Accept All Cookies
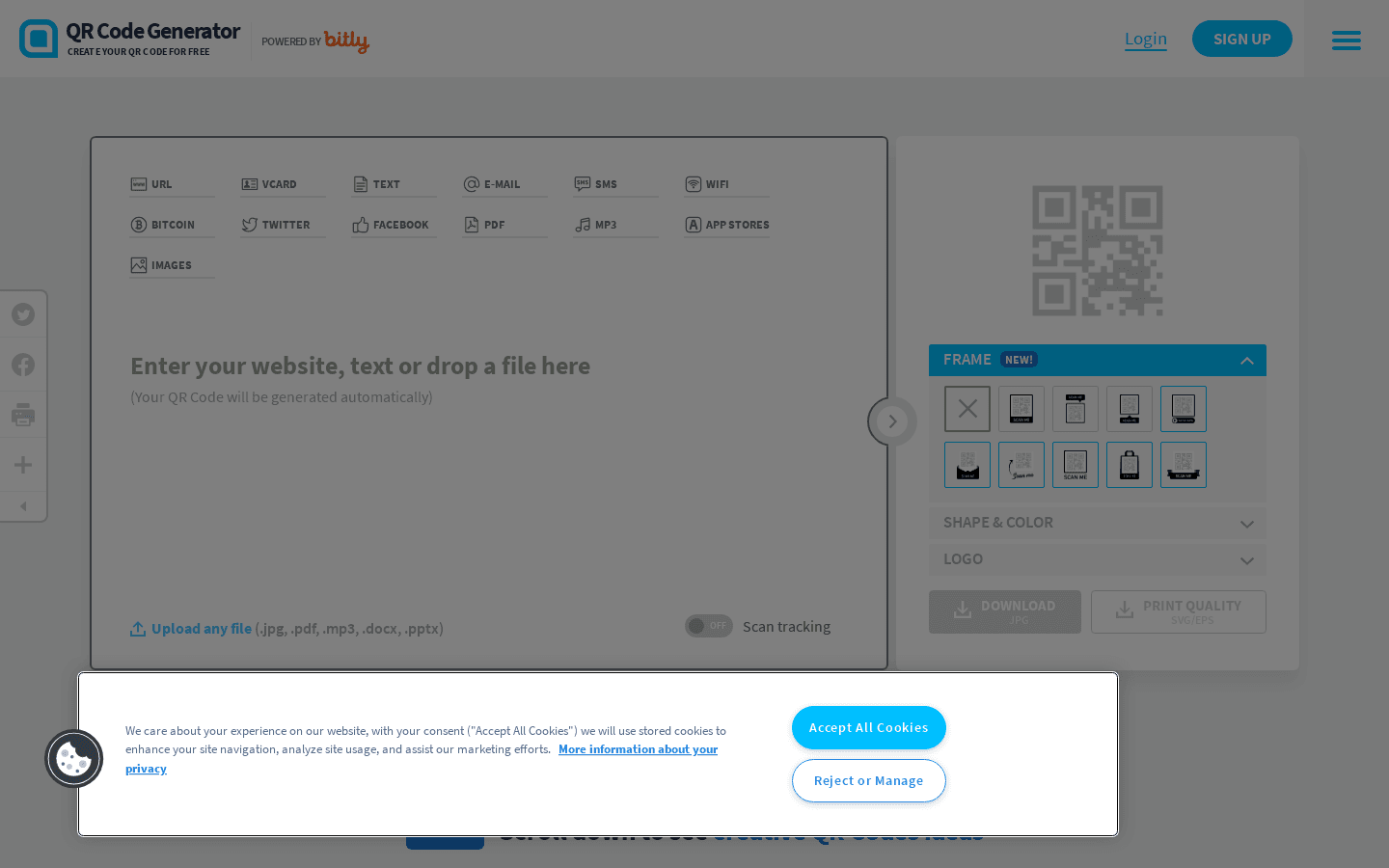1389x868 pixels. click(x=868, y=727)
